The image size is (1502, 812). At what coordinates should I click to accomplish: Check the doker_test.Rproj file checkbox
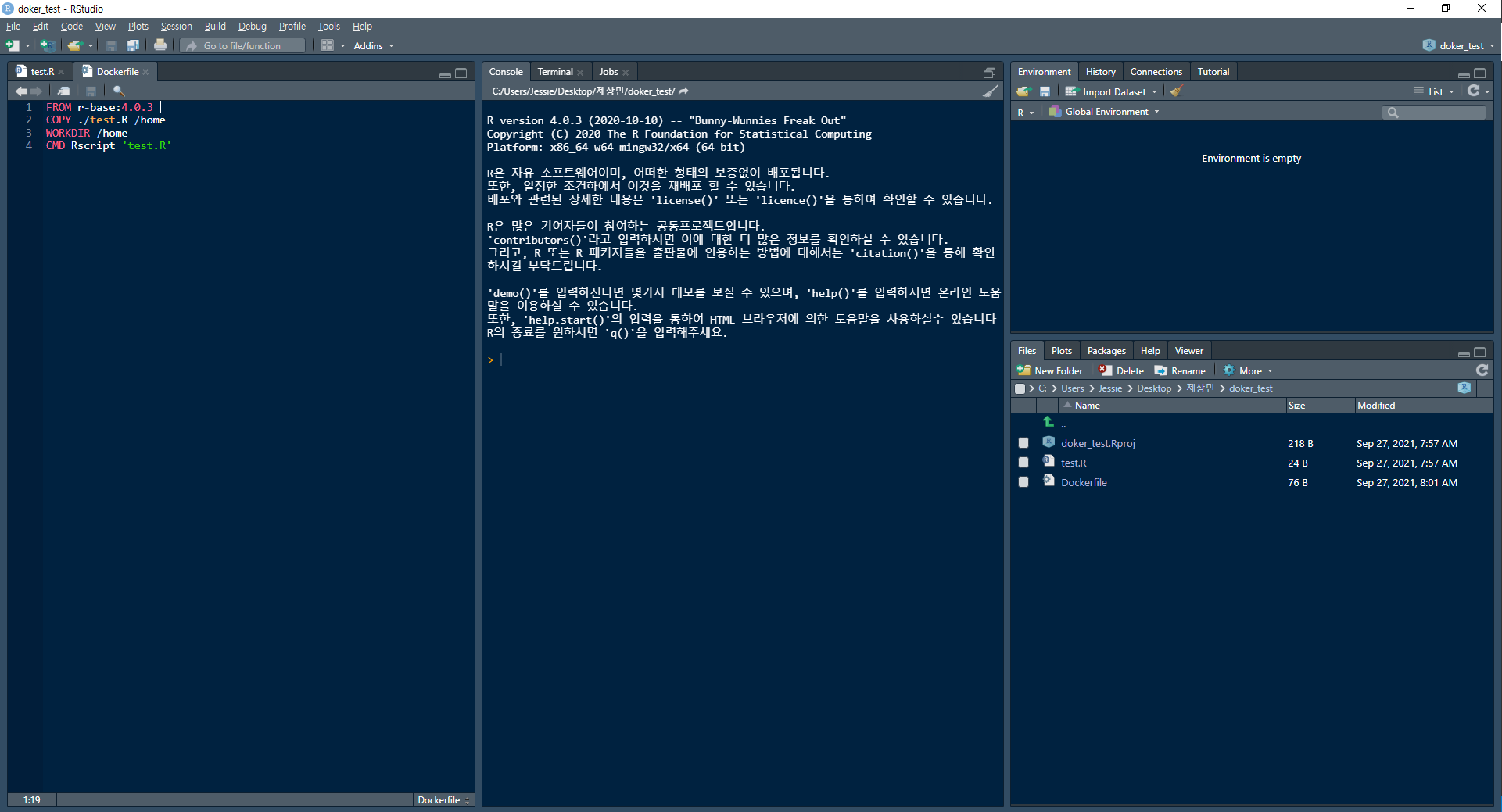pyautogui.click(x=1023, y=443)
